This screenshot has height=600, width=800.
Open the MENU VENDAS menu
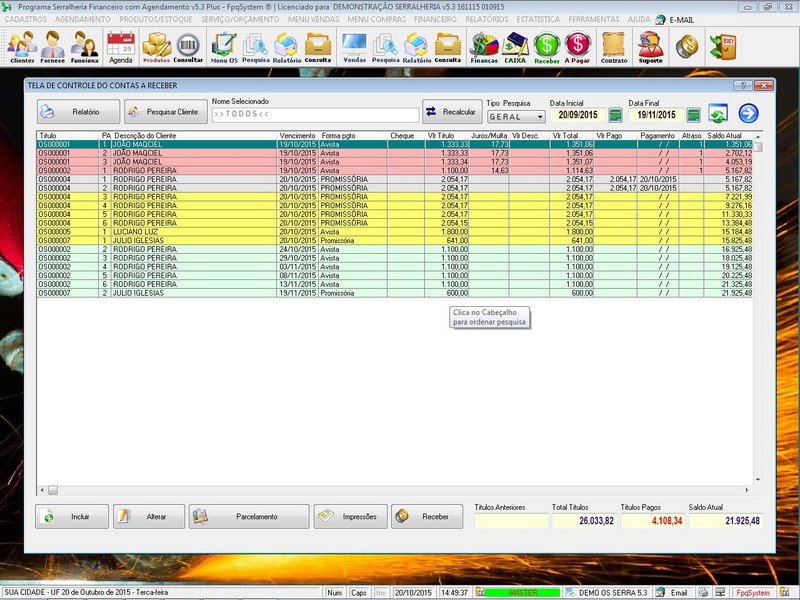click(313, 19)
